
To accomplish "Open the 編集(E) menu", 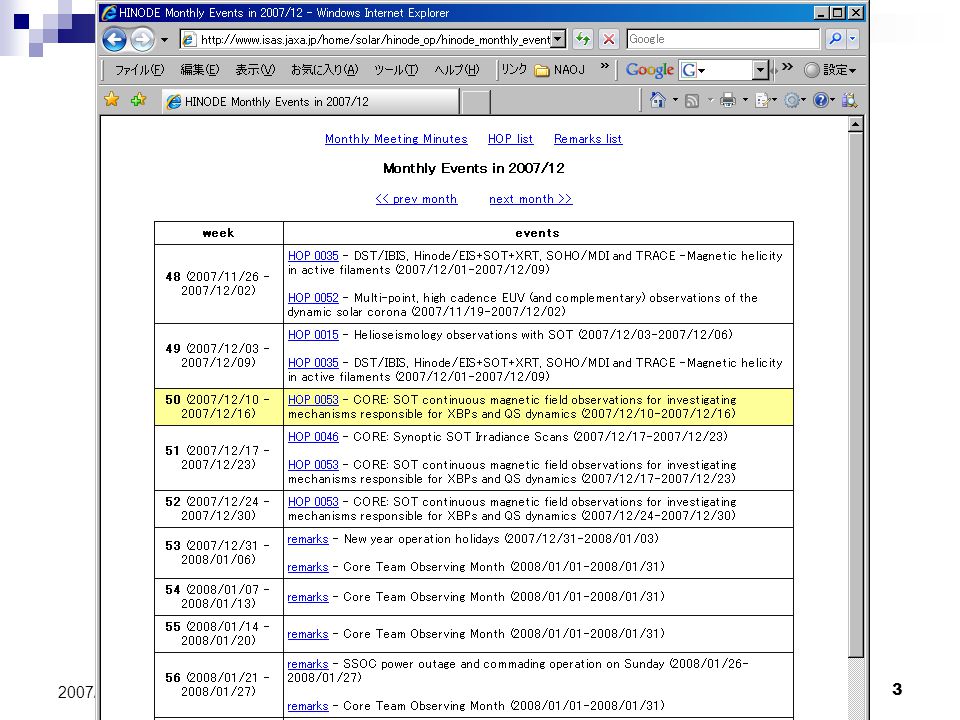I will click(x=199, y=70).
